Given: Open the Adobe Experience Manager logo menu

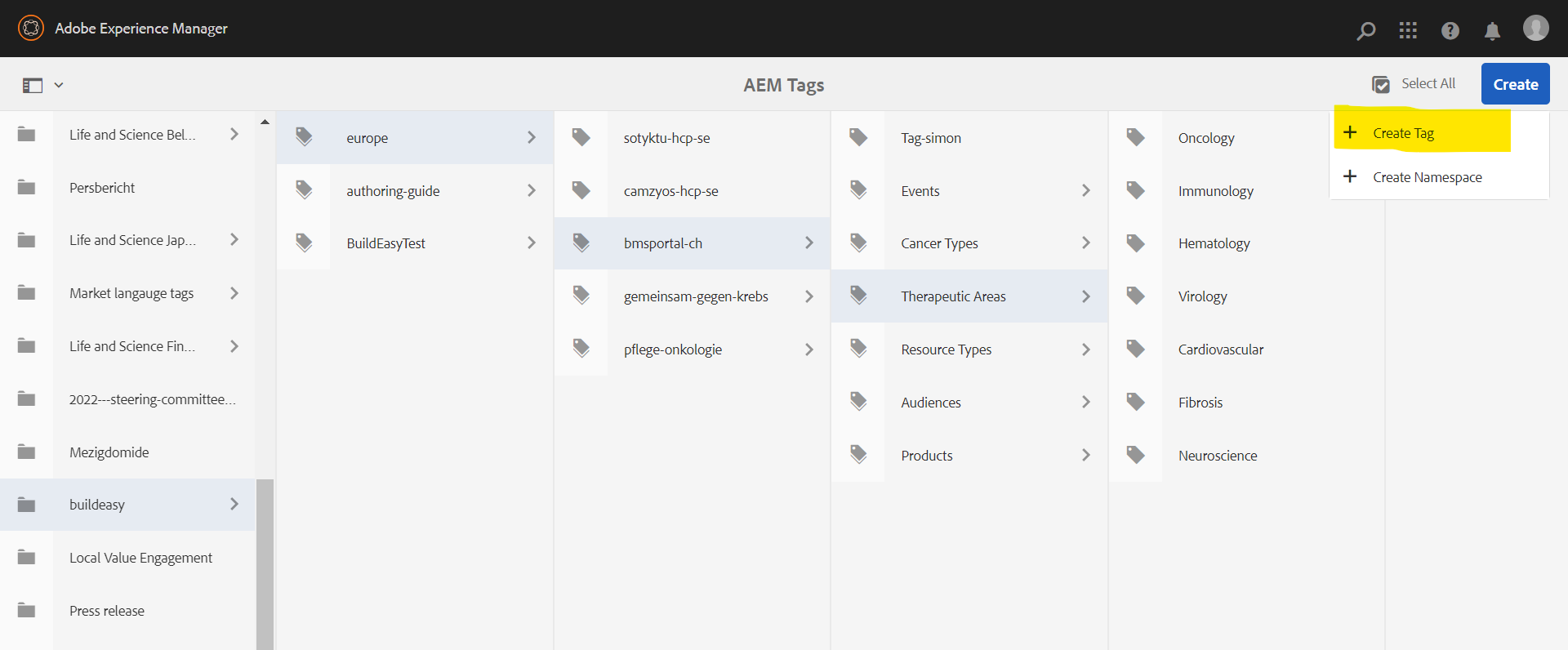Looking at the screenshot, I should 30,28.
